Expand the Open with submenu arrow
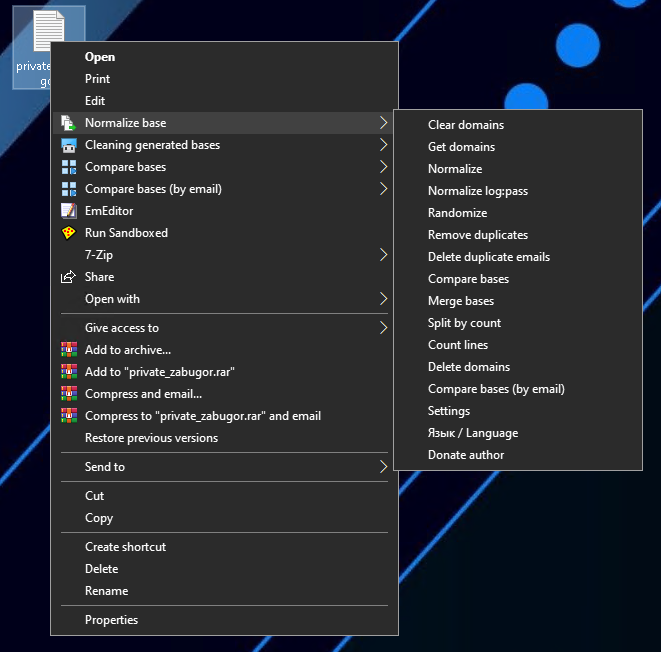The image size is (661, 652). tap(383, 299)
